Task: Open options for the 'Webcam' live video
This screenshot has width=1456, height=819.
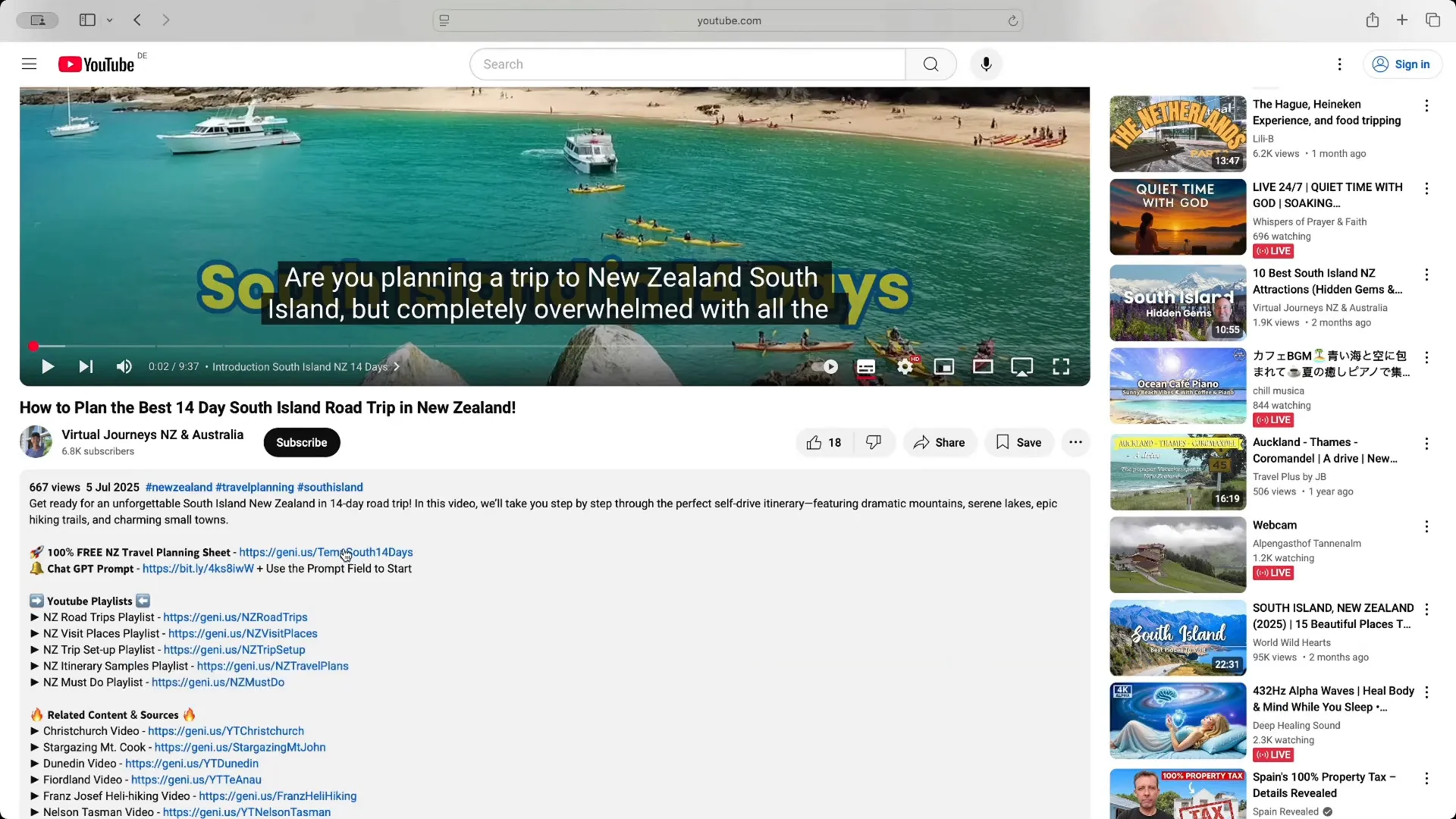Action: [1426, 526]
